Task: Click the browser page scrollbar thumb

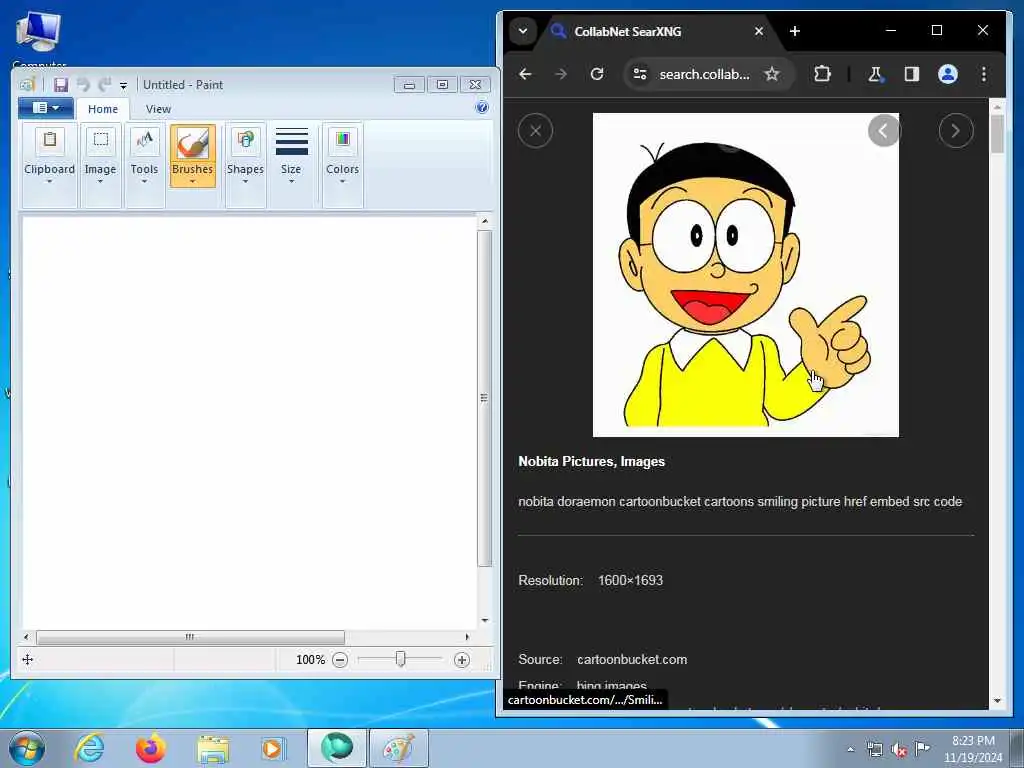Action: pos(997,134)
